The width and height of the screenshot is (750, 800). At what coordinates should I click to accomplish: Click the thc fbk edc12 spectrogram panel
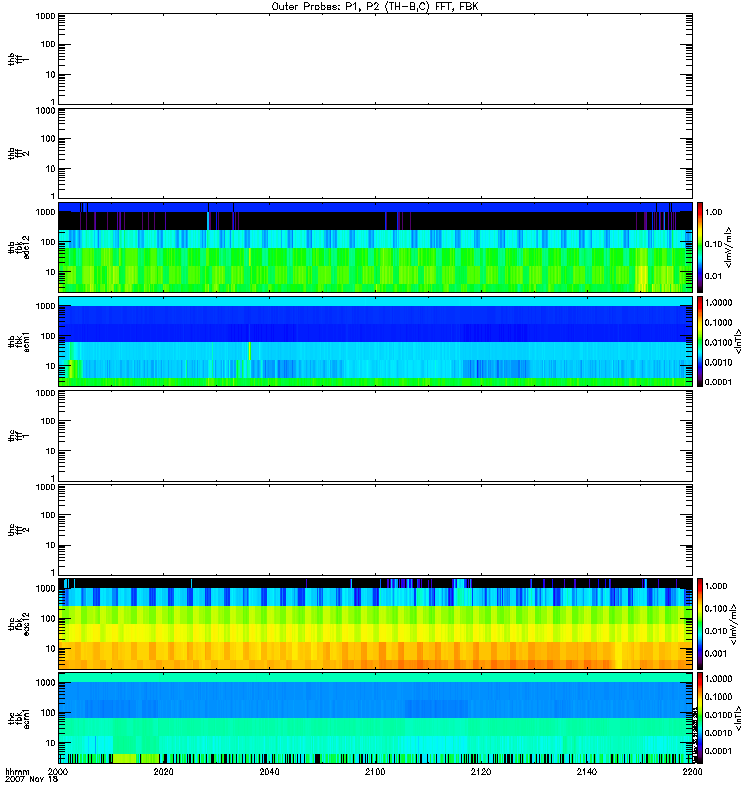point(375,623)
